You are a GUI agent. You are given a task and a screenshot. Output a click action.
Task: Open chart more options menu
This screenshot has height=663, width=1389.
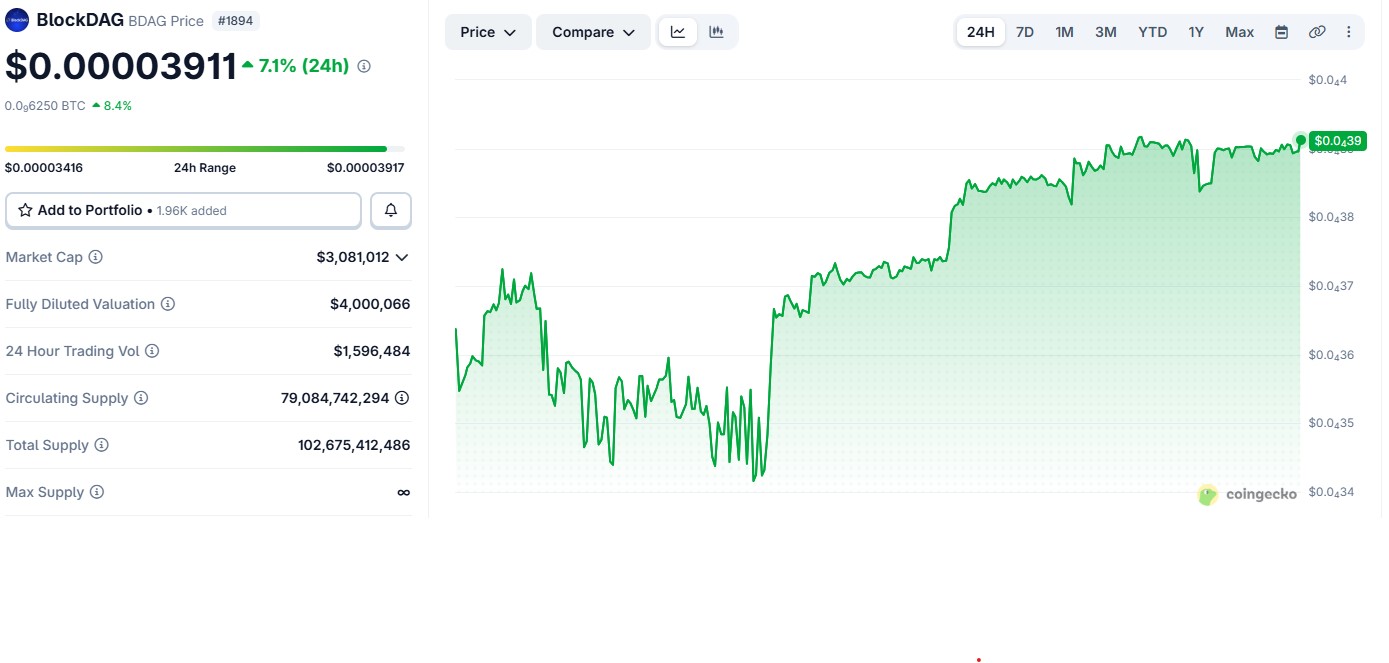click(1348, 32)
